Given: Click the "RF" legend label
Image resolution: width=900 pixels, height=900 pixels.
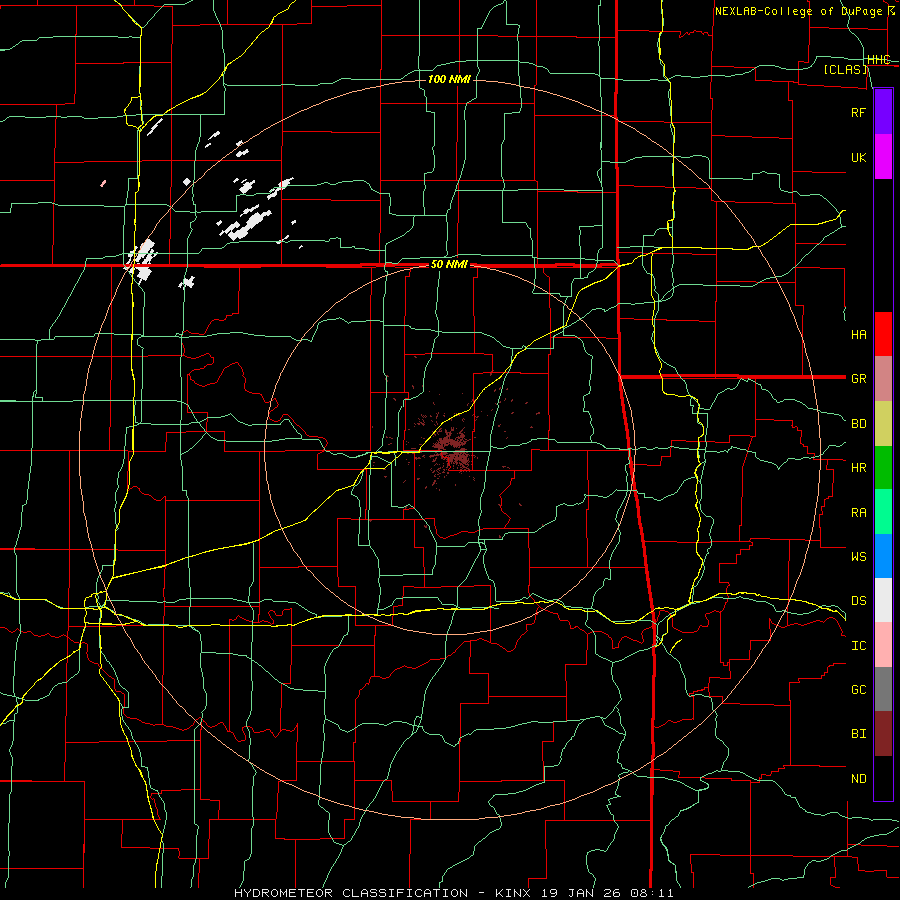Looking at the screenshot, I should pyautogui.click(x=858, y=112).
